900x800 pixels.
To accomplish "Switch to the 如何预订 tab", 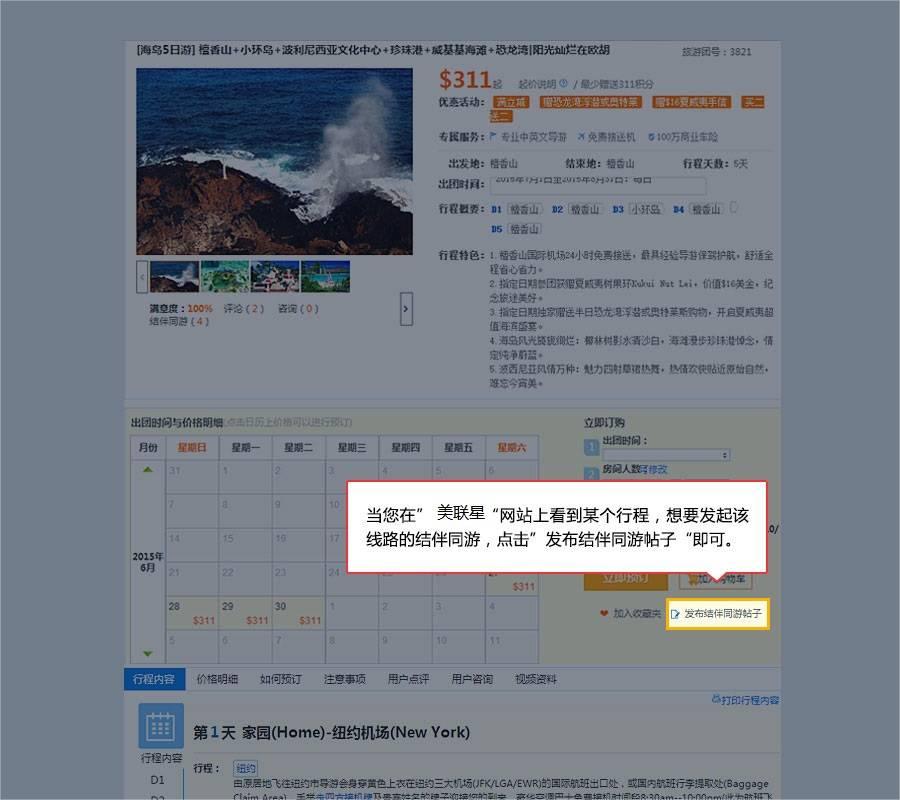I will coord(281,679).
